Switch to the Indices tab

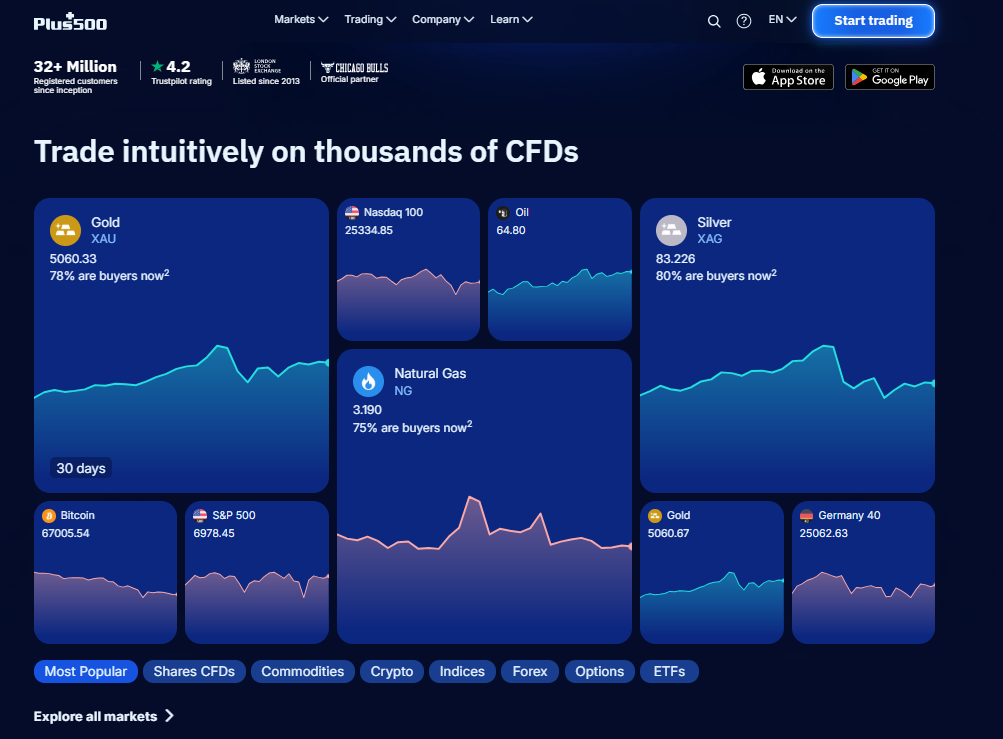[x=462, y=671]
